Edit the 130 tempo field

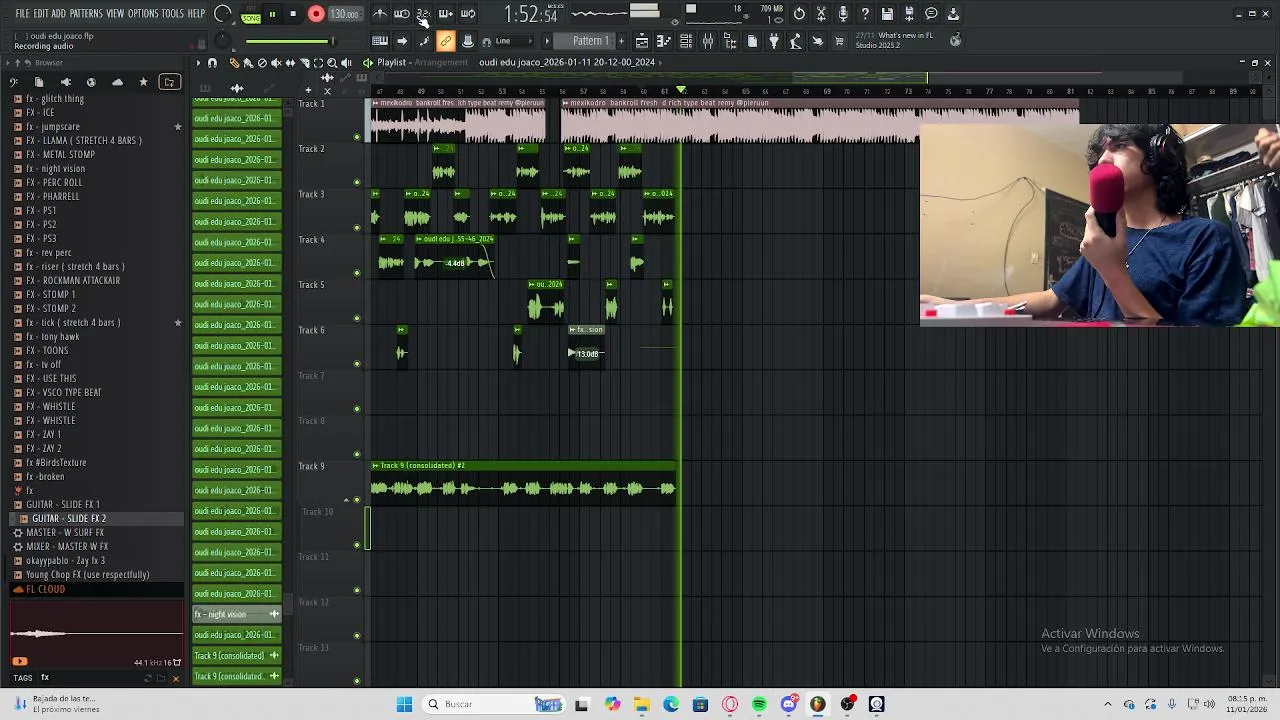[344, 14]
